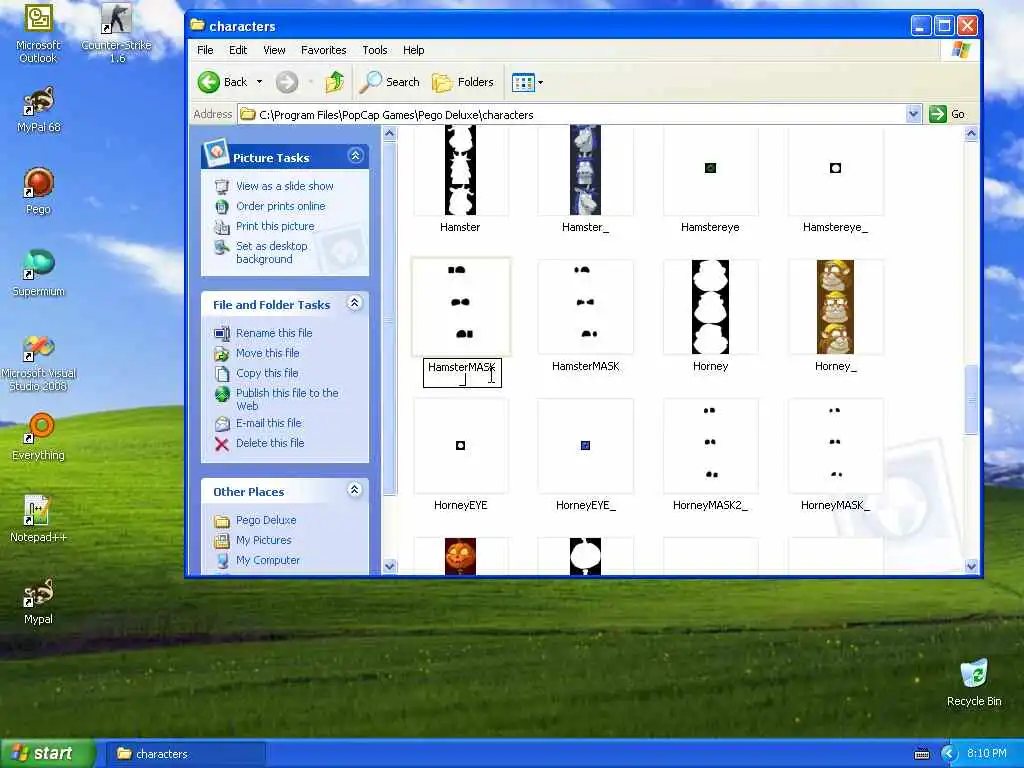Viewport: 1024px width, 768px height.
Task: Toggle the Folders pane
Action: pyautogui.click(x=462, y=82)
